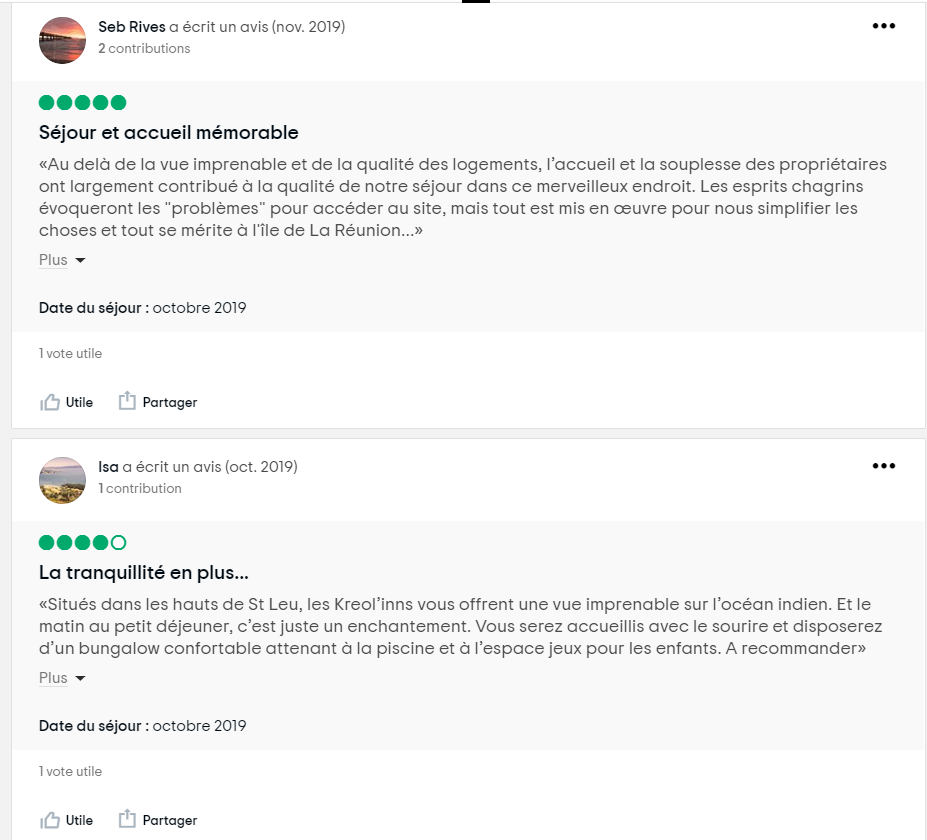Open Seb Rives' profile avatar
Image resolution: width=927 pixels, height=840 pixels.
coord(62,40)
